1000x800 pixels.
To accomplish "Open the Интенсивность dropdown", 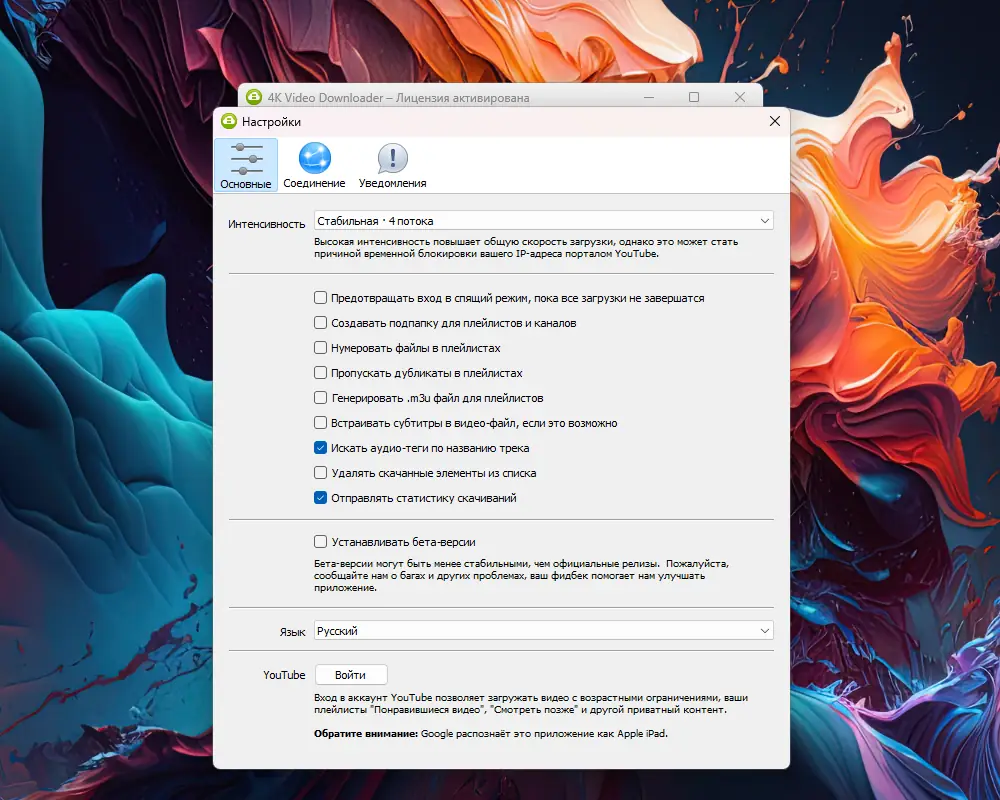I will pos(543,221).
